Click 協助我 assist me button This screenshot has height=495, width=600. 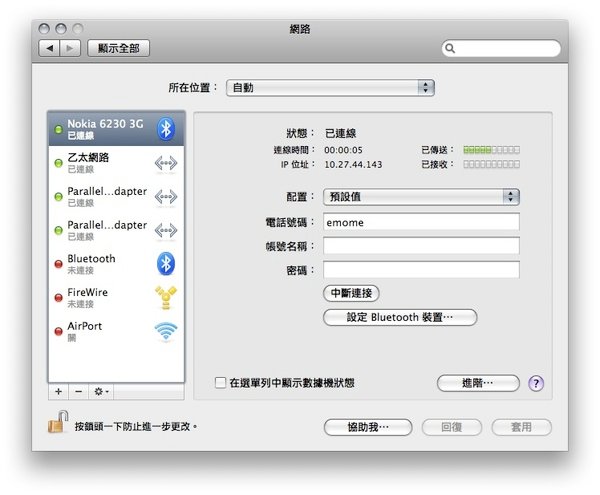click(x=368, y=427)
